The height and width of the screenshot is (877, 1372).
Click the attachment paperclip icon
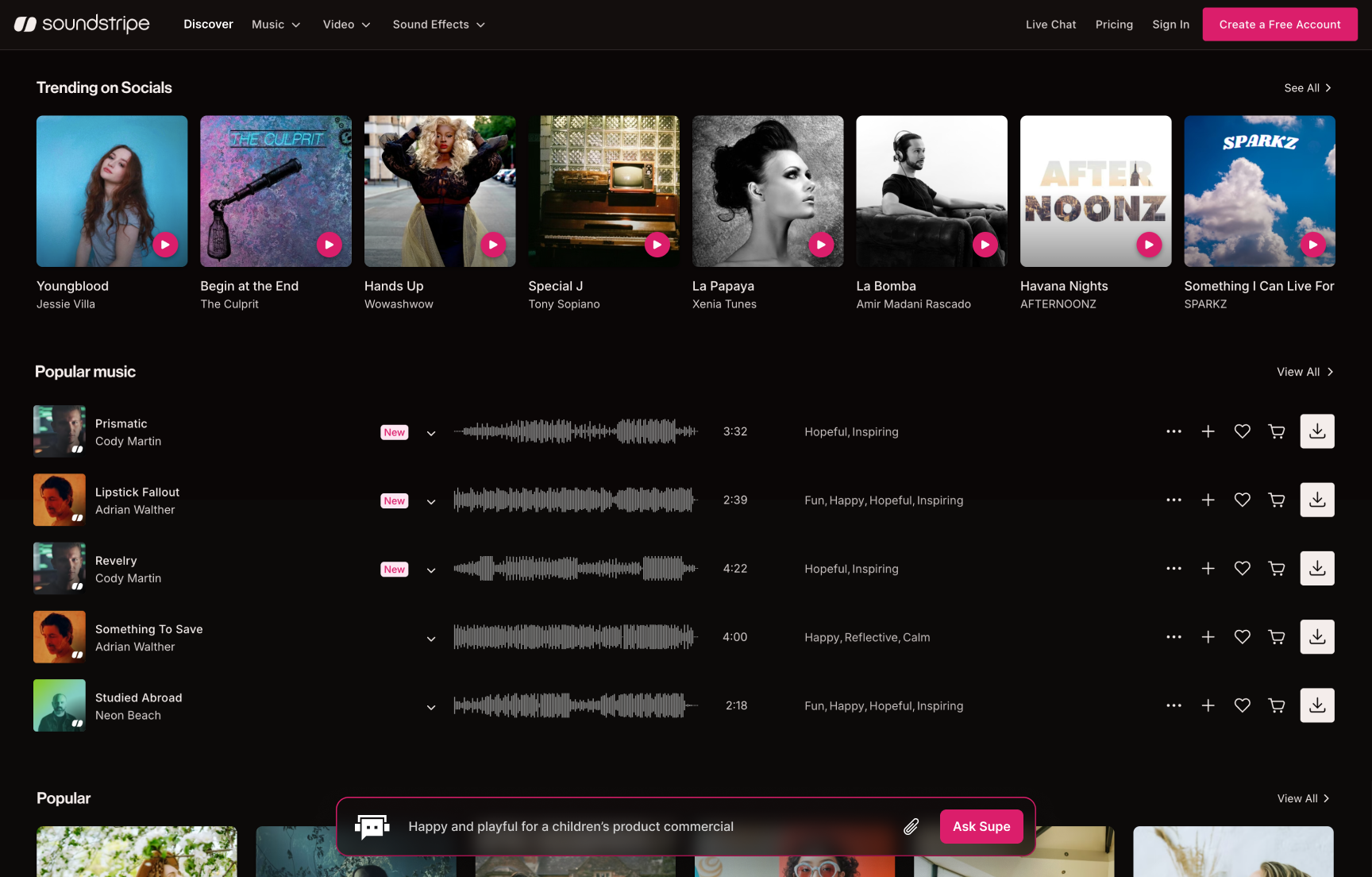point(911,827)
